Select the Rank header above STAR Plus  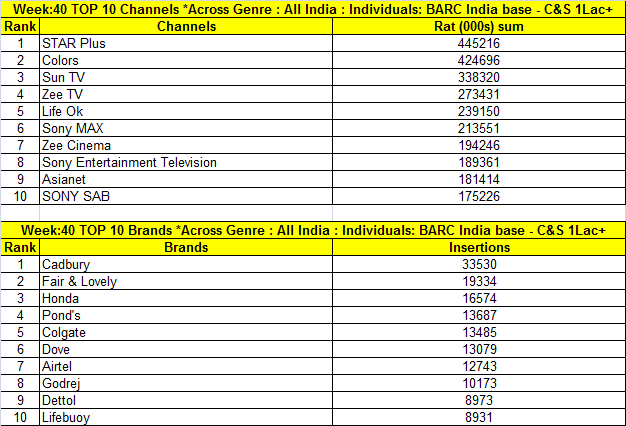pyautogui.click(x=20, y=26)
